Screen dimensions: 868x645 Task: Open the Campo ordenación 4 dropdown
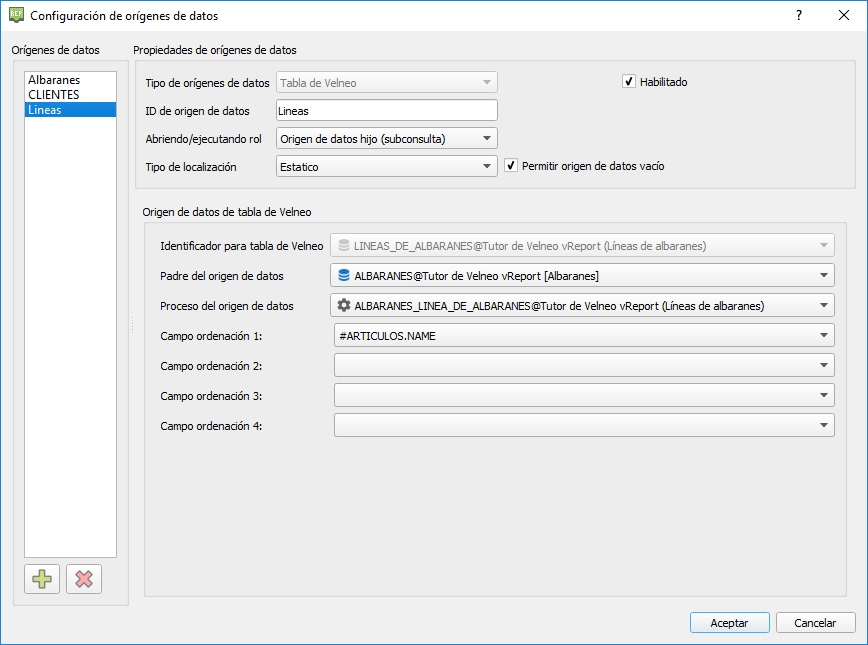click(583, 426)
